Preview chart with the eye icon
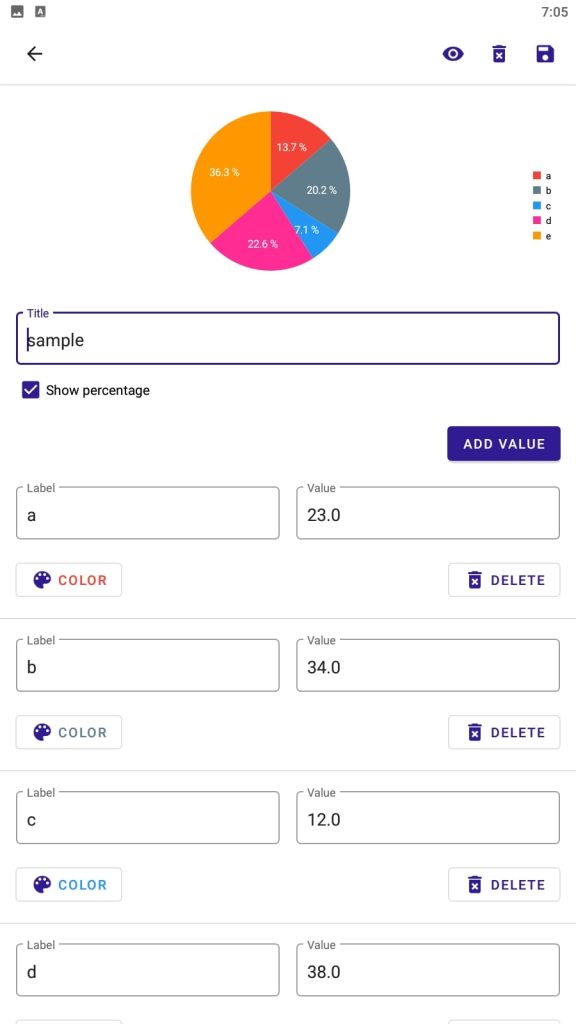576x1024 pixels. click(453, 54)
